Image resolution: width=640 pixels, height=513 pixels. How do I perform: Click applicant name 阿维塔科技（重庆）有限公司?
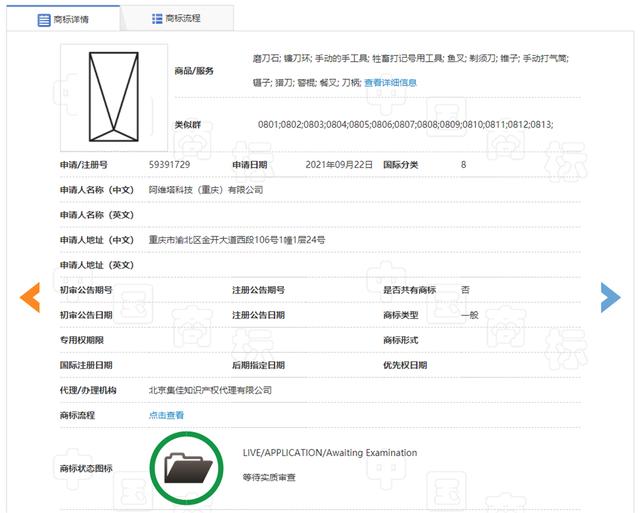point(206,190)
